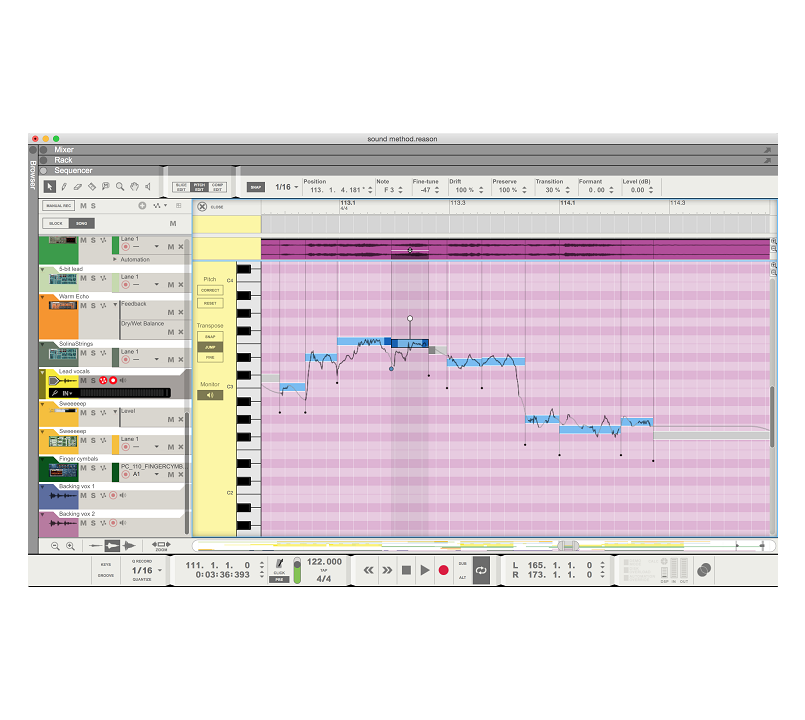Viewport: 805px width, 720px height.
Task: Click the click level green slider
Action: point(297,570)
